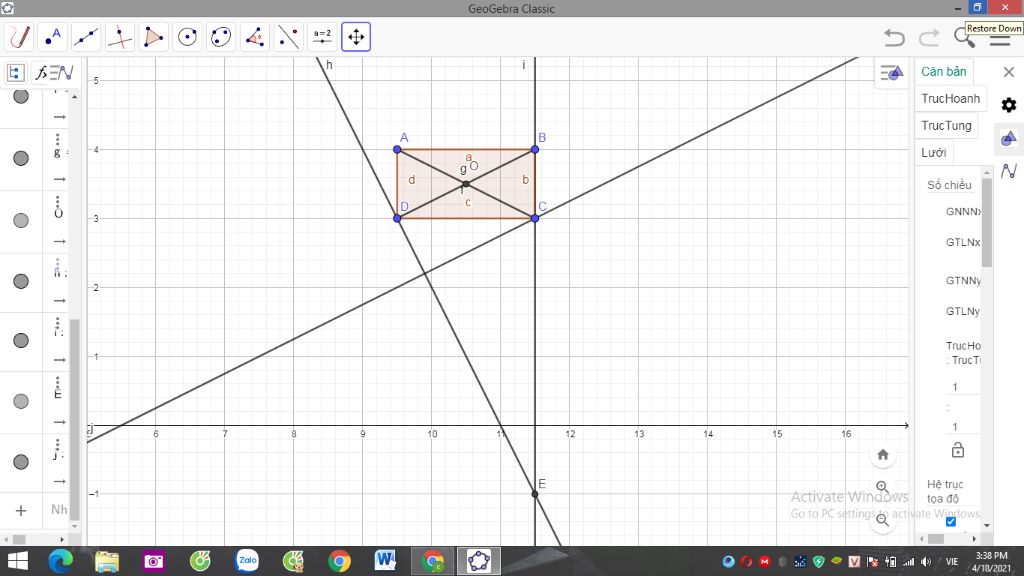Switch to the TrucTung tab
The height and width of the screenshot is (576, 1024).
[x=946, y=125]
